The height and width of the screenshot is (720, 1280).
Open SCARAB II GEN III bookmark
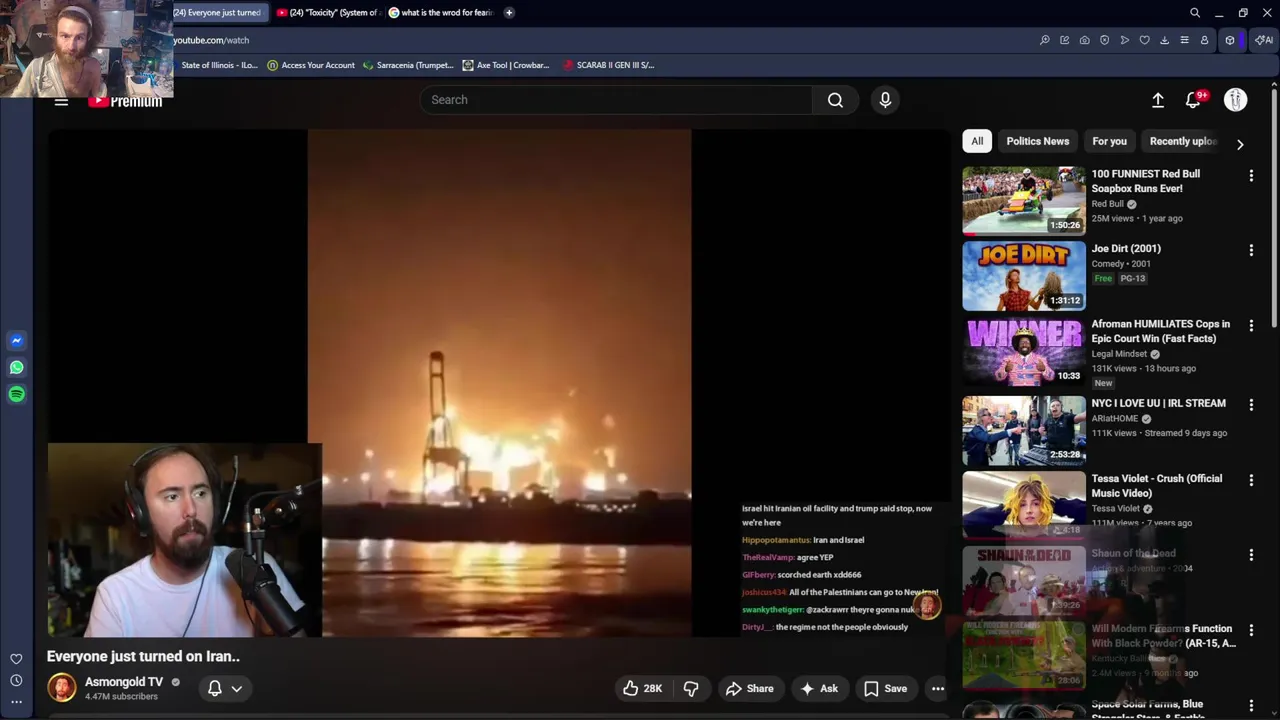coord(609,65)
